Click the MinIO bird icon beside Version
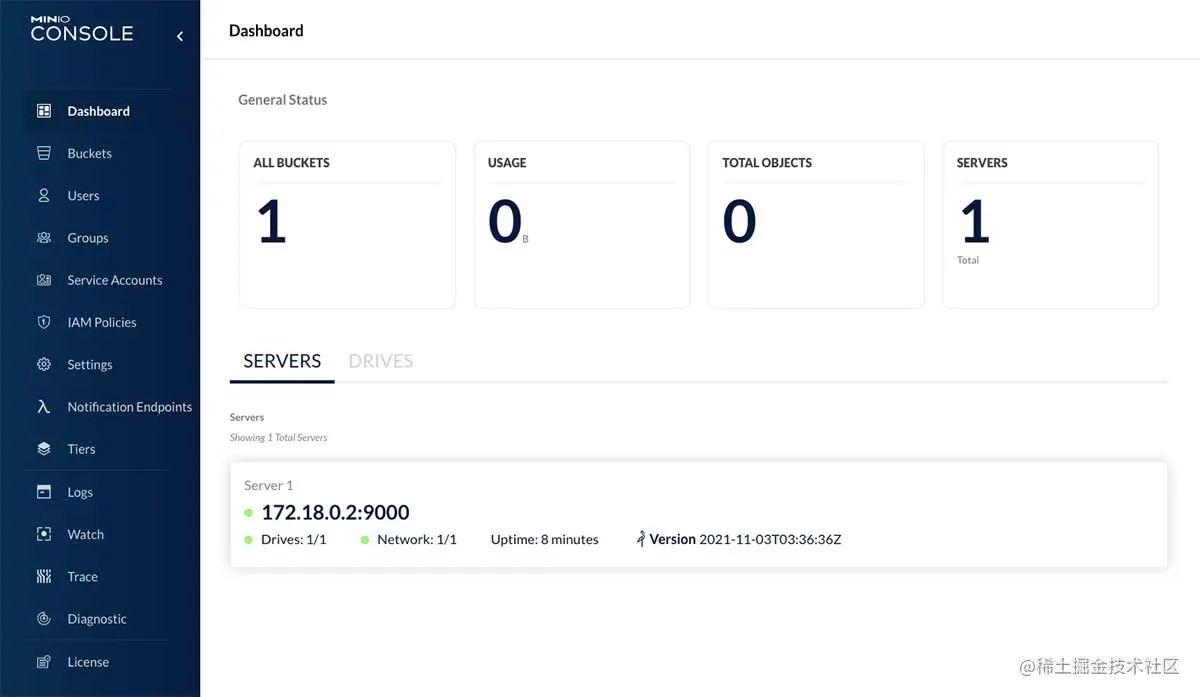This screenshot has width=1200, height=697. [x=641, y=539]
